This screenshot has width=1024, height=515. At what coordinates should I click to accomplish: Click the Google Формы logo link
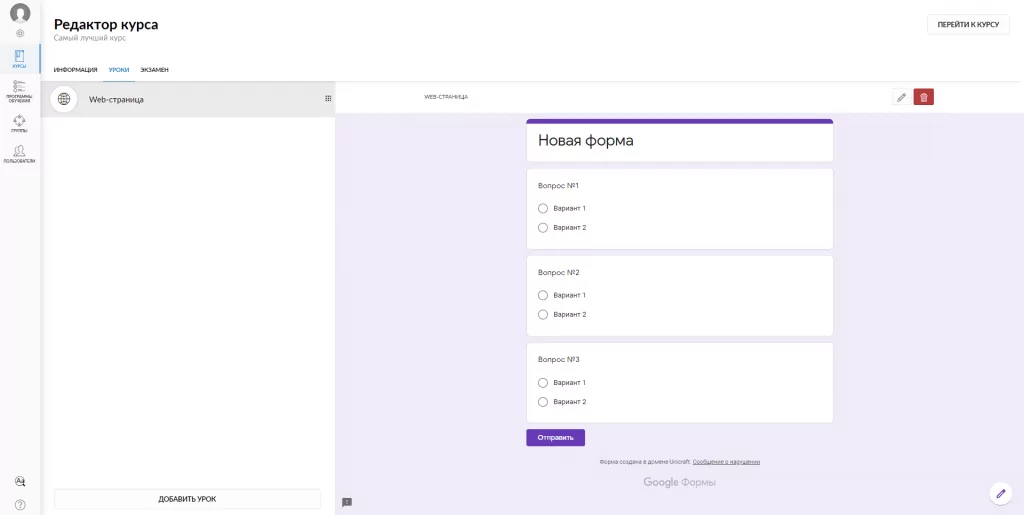click(679, 482)
